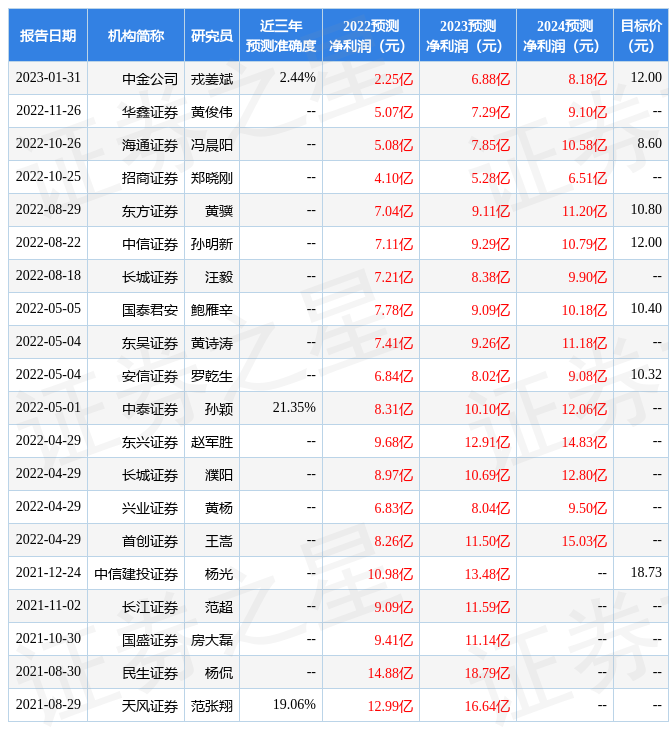Screen dimensions: 669x730
Task: Select the accuracy value 19.06%
Action: tap(294, 704)
